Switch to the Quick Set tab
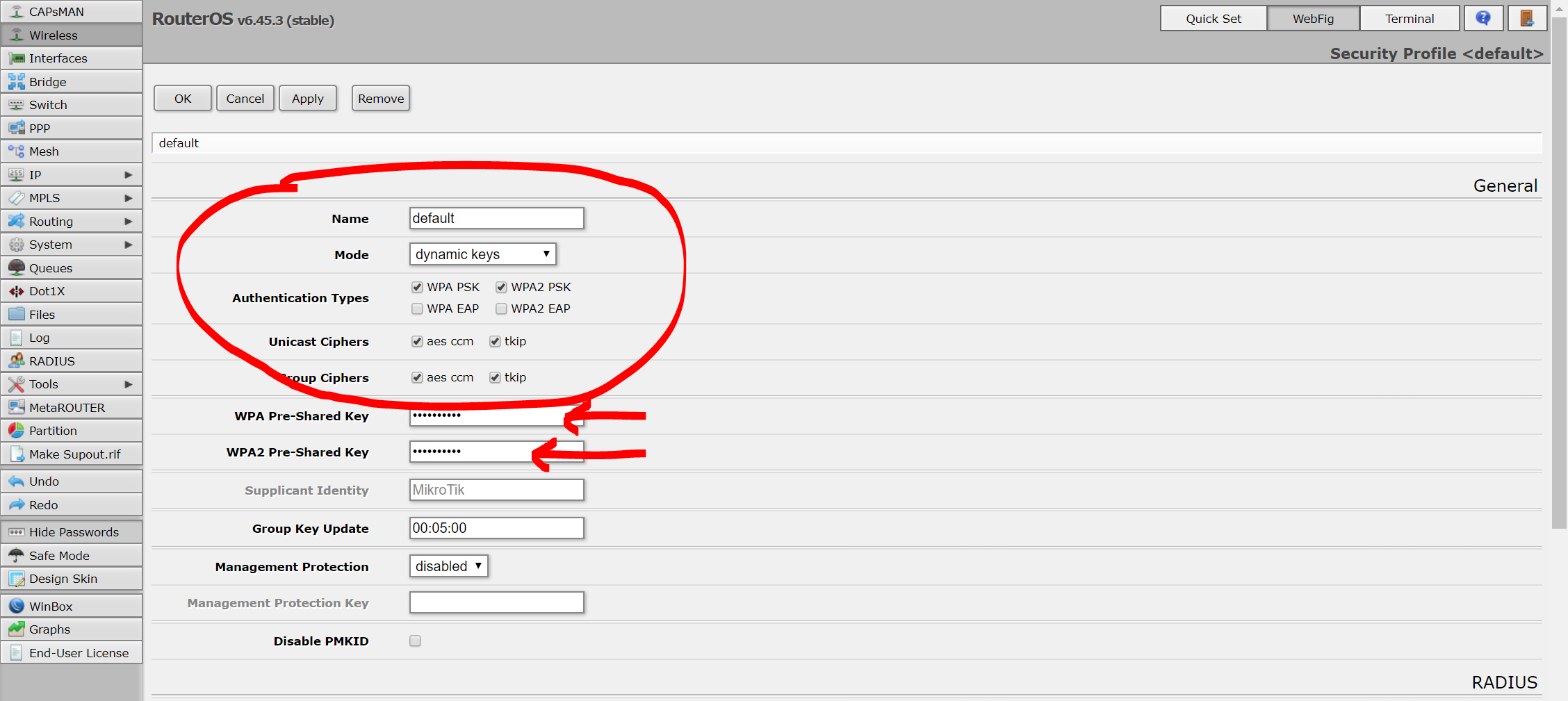The height and width of the screenshot is (701, 1568). (x=1213, y=19)
